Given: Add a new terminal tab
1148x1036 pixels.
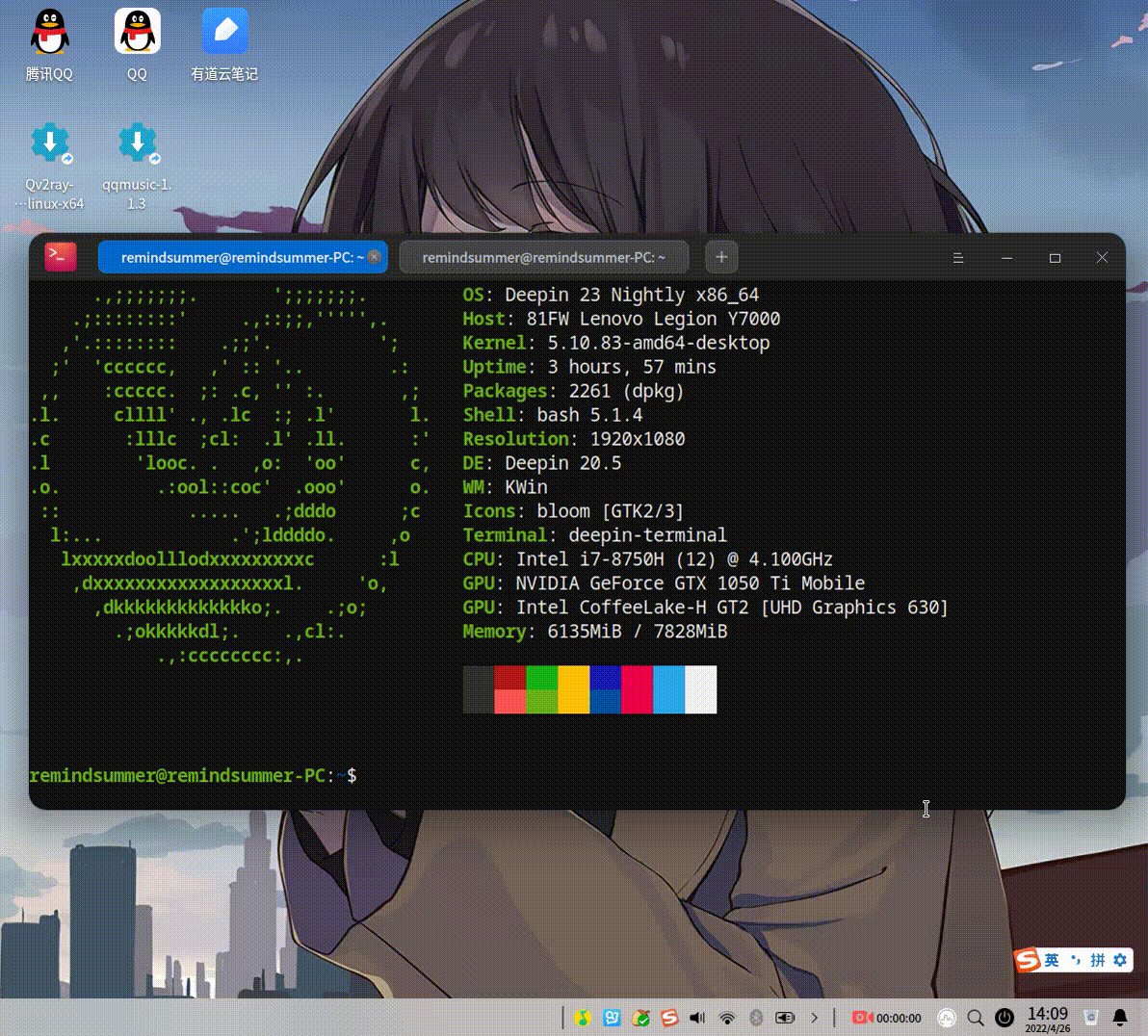Looking at the screenshot, I should click(721, 257).
